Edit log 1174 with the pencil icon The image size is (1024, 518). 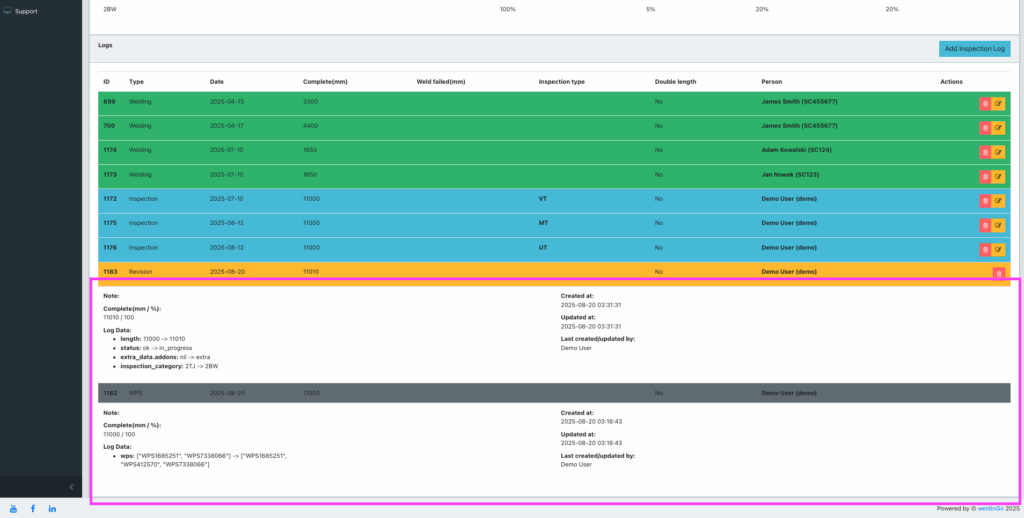pos(998,152)
